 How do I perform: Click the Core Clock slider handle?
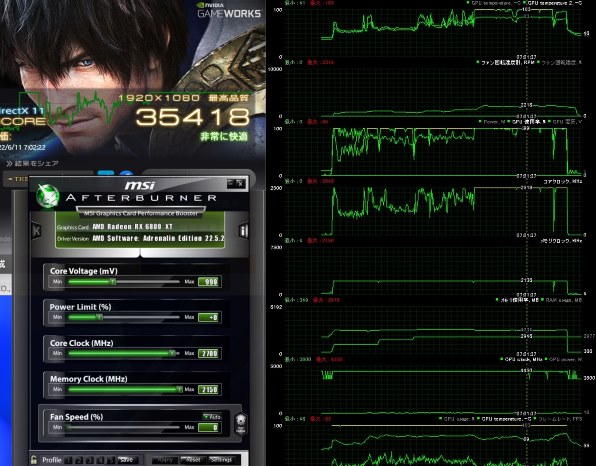click(173, 353)
